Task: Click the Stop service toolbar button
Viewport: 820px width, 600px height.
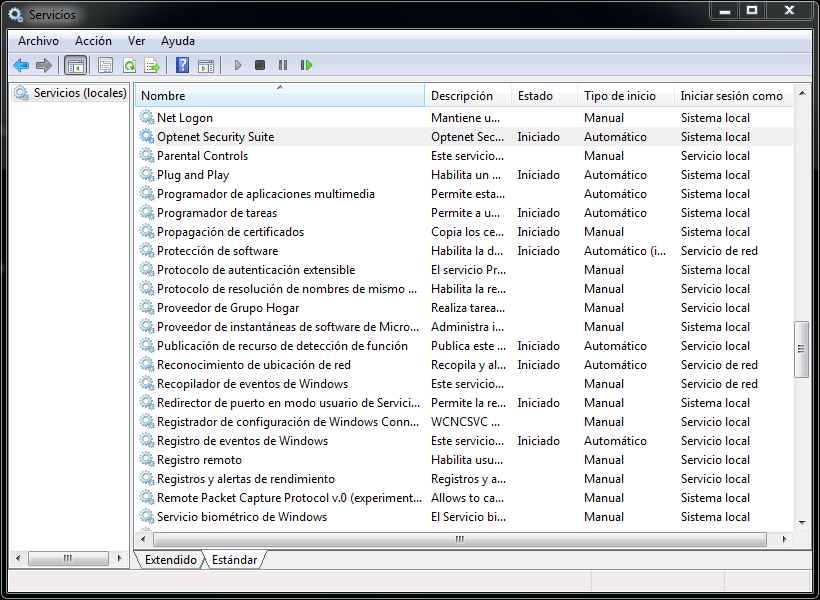Action: coord(260,65)
